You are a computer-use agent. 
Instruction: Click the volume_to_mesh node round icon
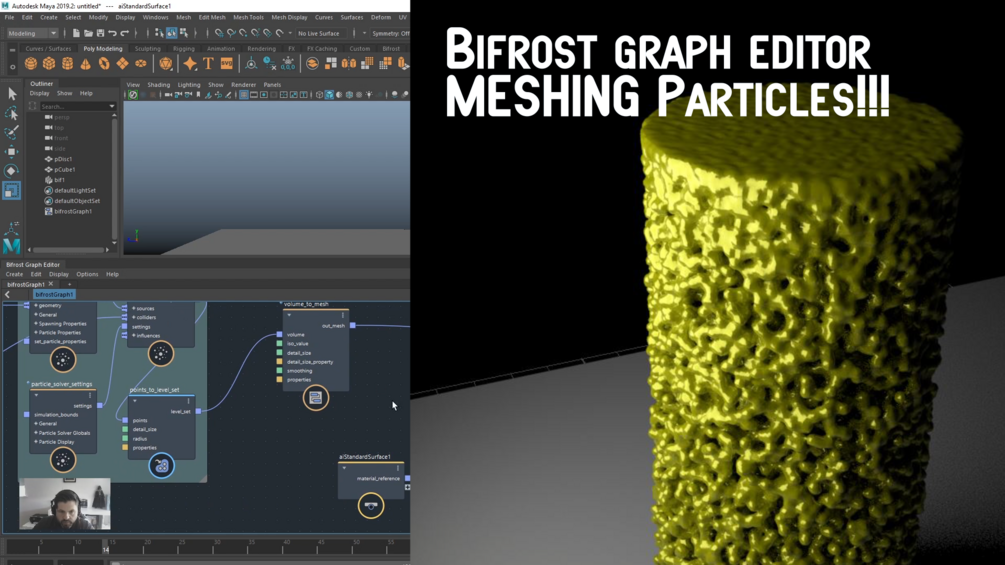[315, 398]
